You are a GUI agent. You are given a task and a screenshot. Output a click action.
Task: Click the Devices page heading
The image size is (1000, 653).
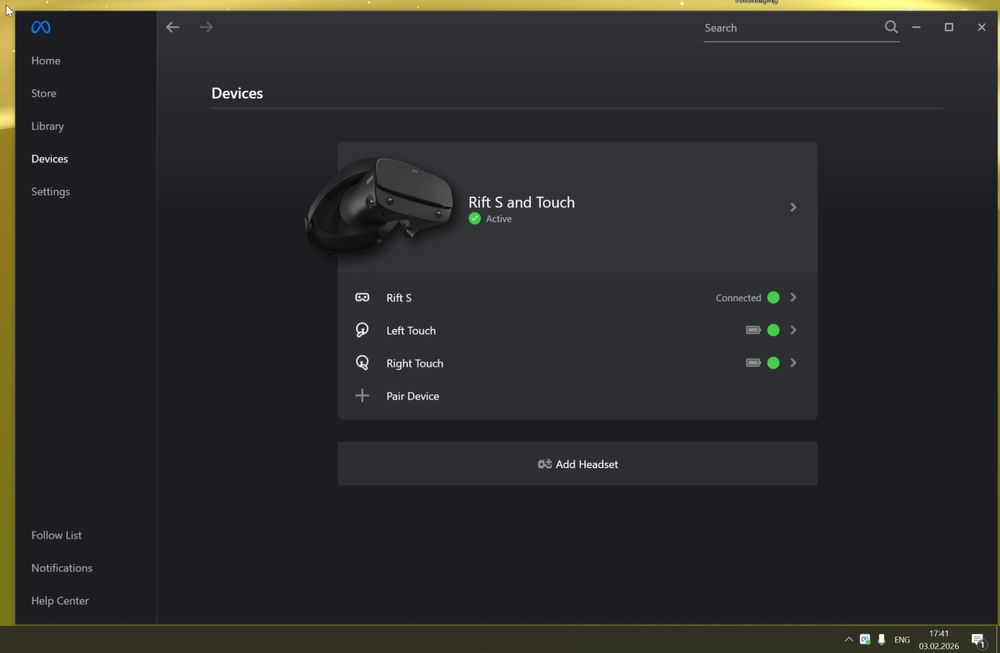[x=237, y=93]
